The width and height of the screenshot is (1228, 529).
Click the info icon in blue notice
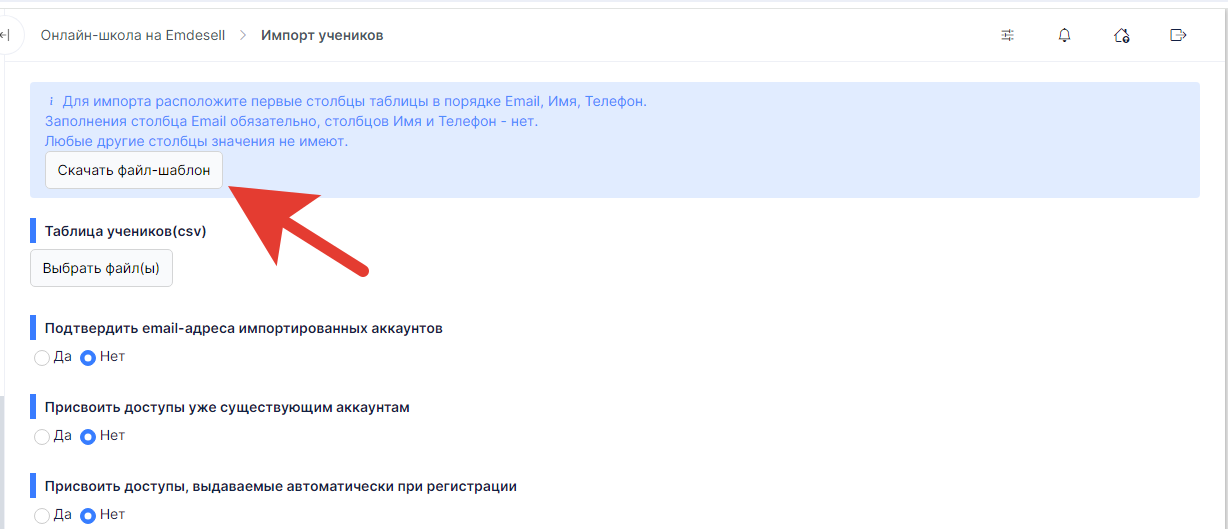coord(51,102)
